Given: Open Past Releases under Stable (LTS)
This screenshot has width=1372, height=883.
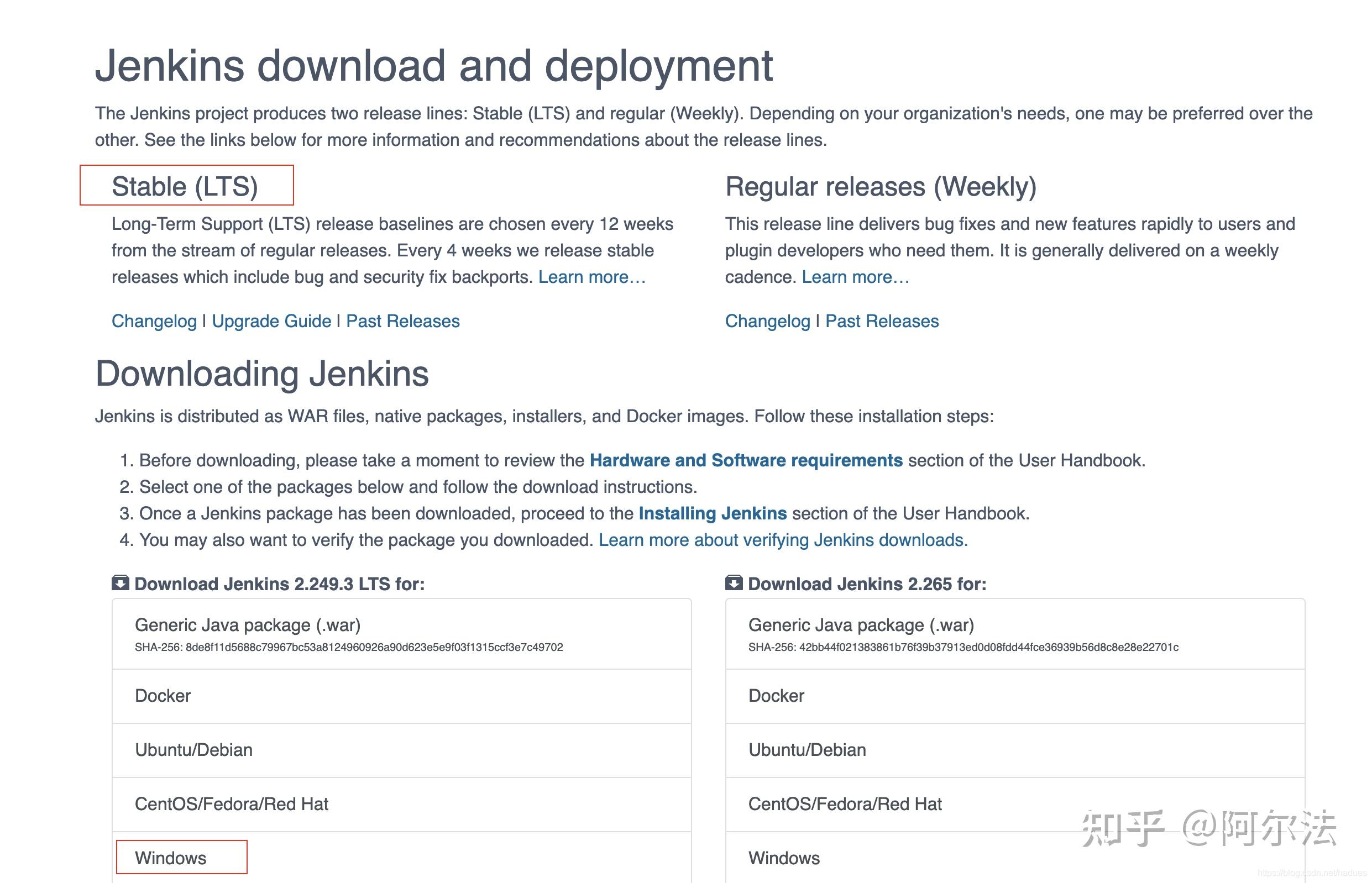Looking at the screenshot, I should click(x=402, y=321).
